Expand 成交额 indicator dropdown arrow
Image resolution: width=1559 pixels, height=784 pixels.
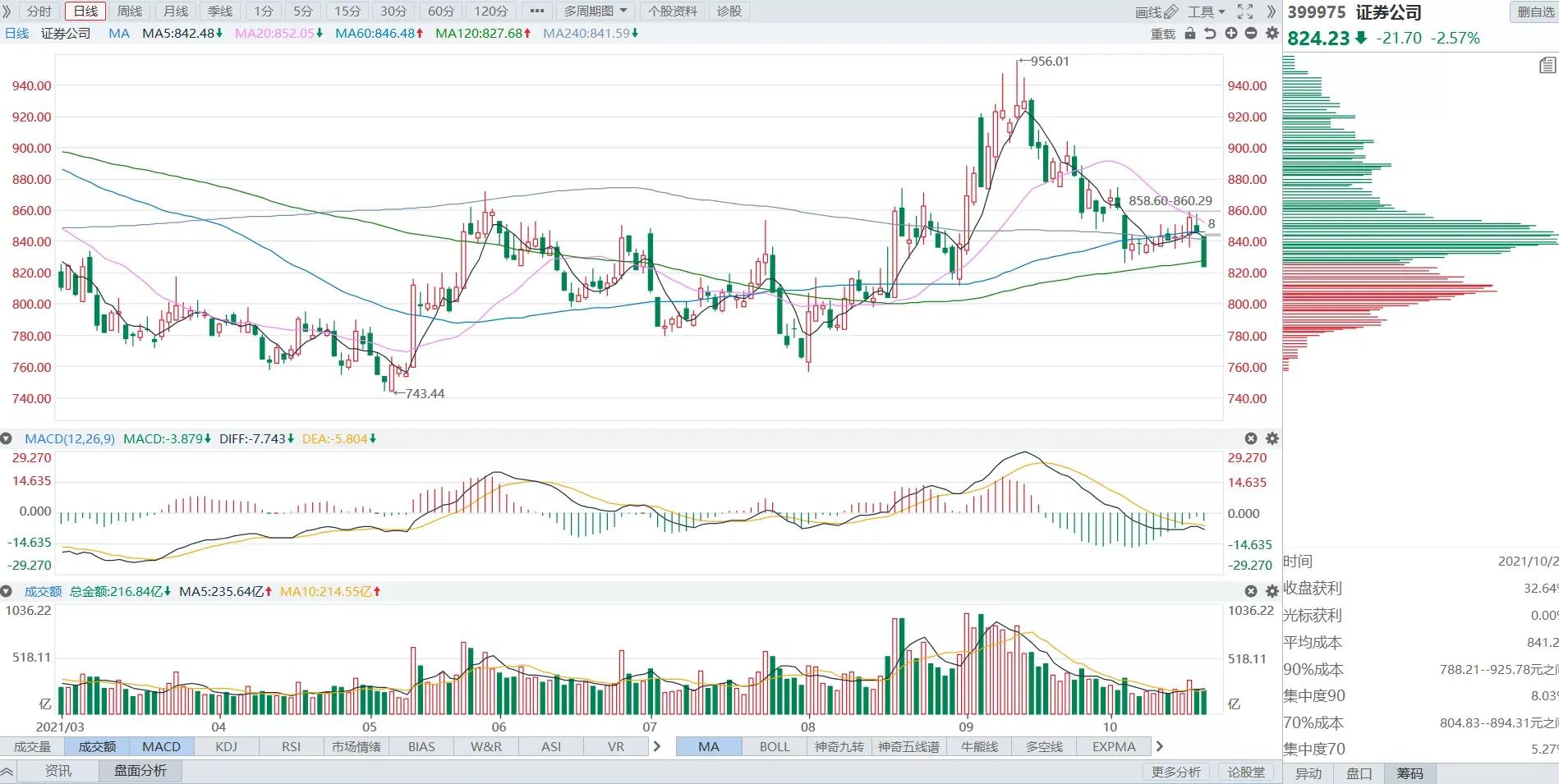[x=7, y=591]
